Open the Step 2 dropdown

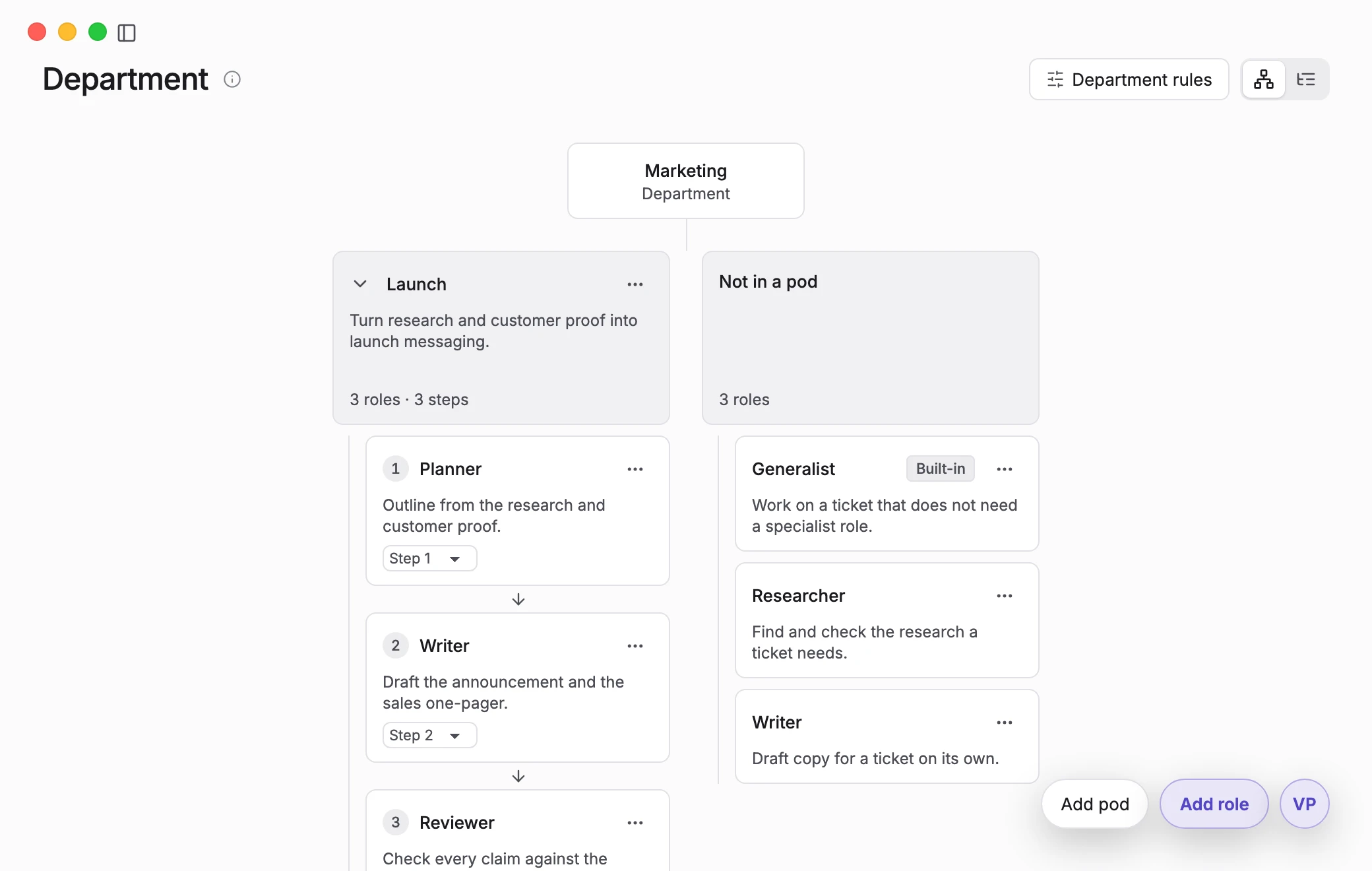click(429, 735)
